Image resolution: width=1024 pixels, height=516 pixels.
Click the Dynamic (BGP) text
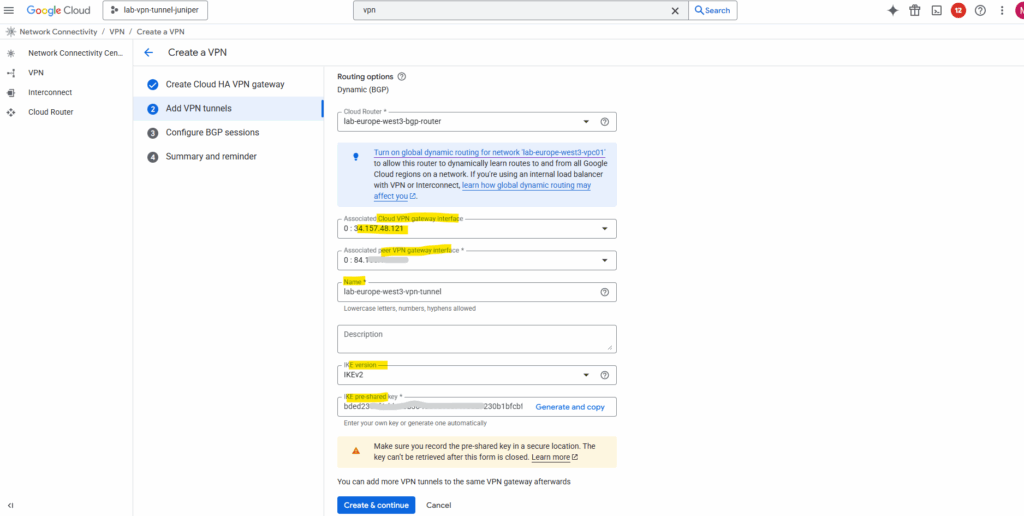(362, 89)
